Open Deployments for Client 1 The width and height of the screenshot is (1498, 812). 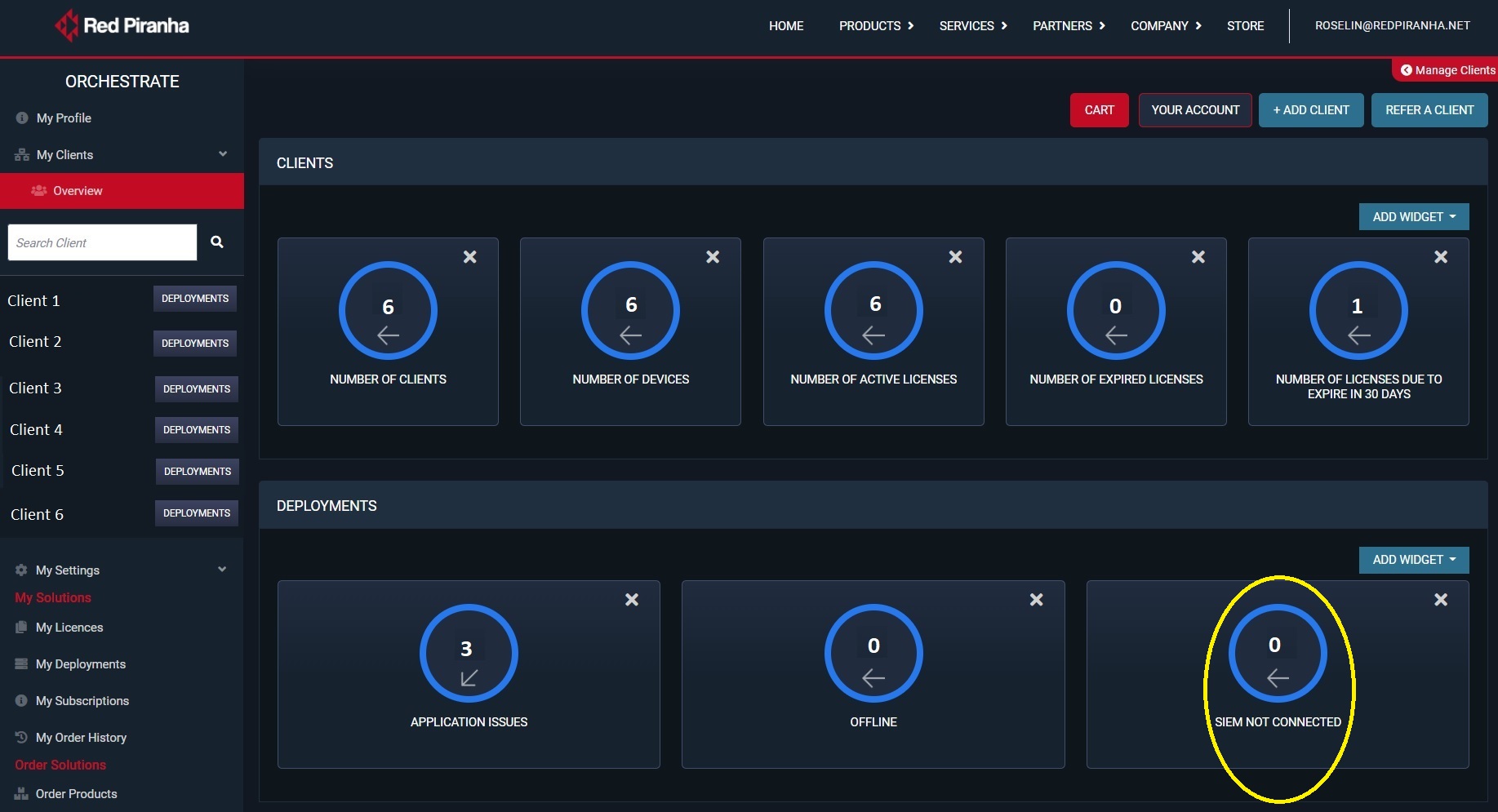pyautogui.click(x=195, y=299)
